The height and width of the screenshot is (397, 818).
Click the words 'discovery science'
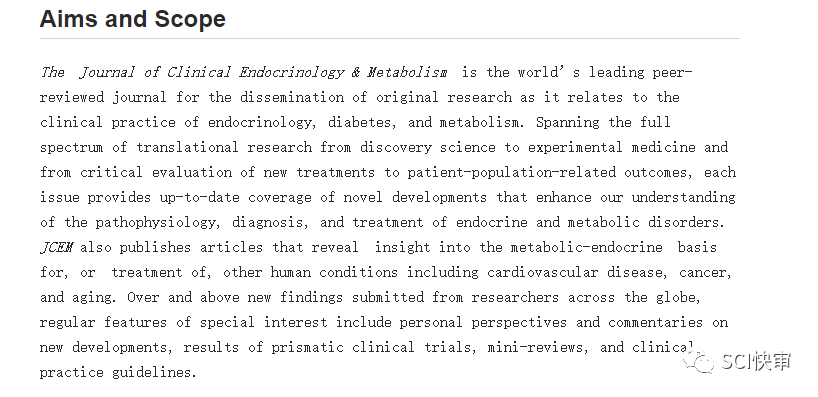(x=428, y=148)
